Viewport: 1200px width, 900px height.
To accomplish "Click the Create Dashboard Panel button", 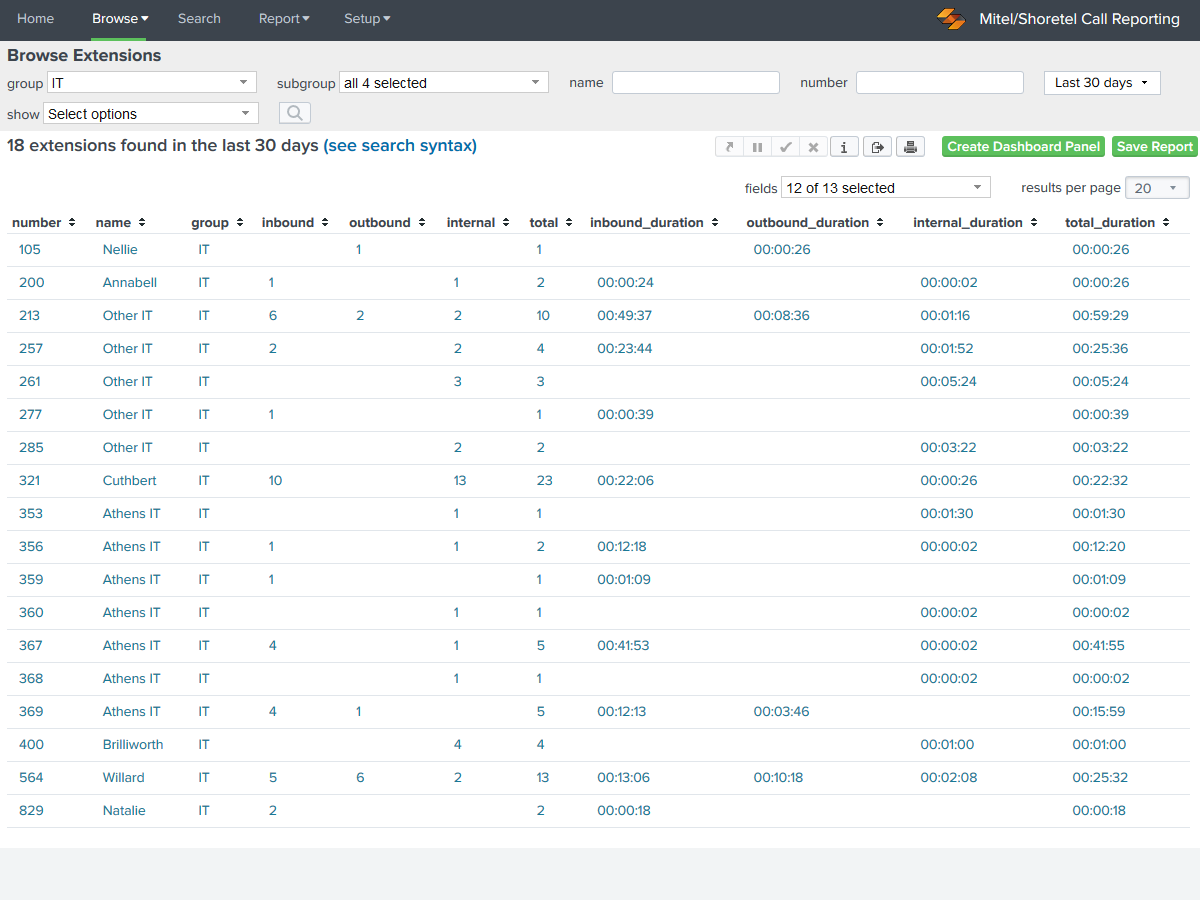I will (1023, 146).
